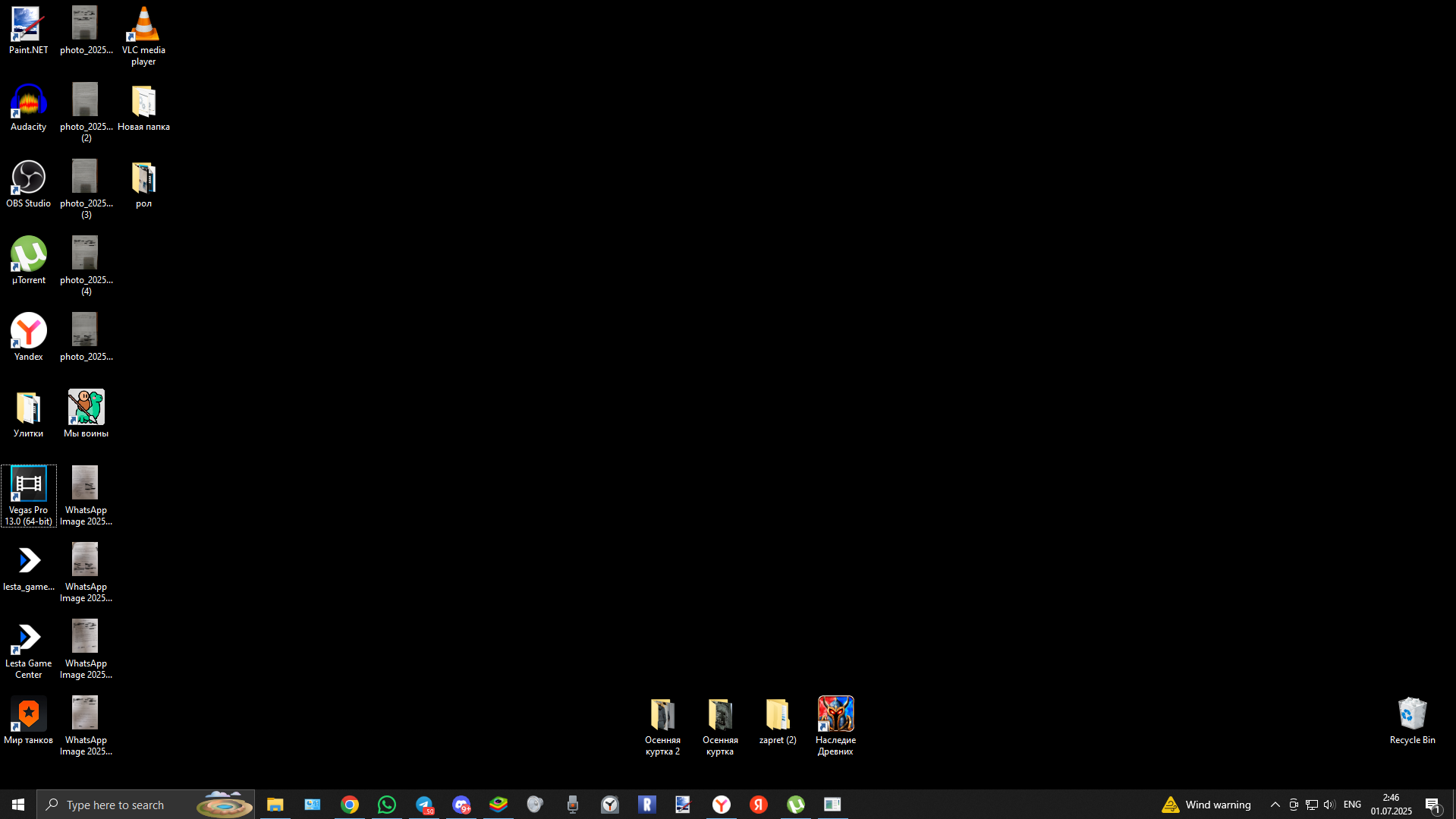Open network settings tray icon
The image size is (1456, 819).
1311,805
